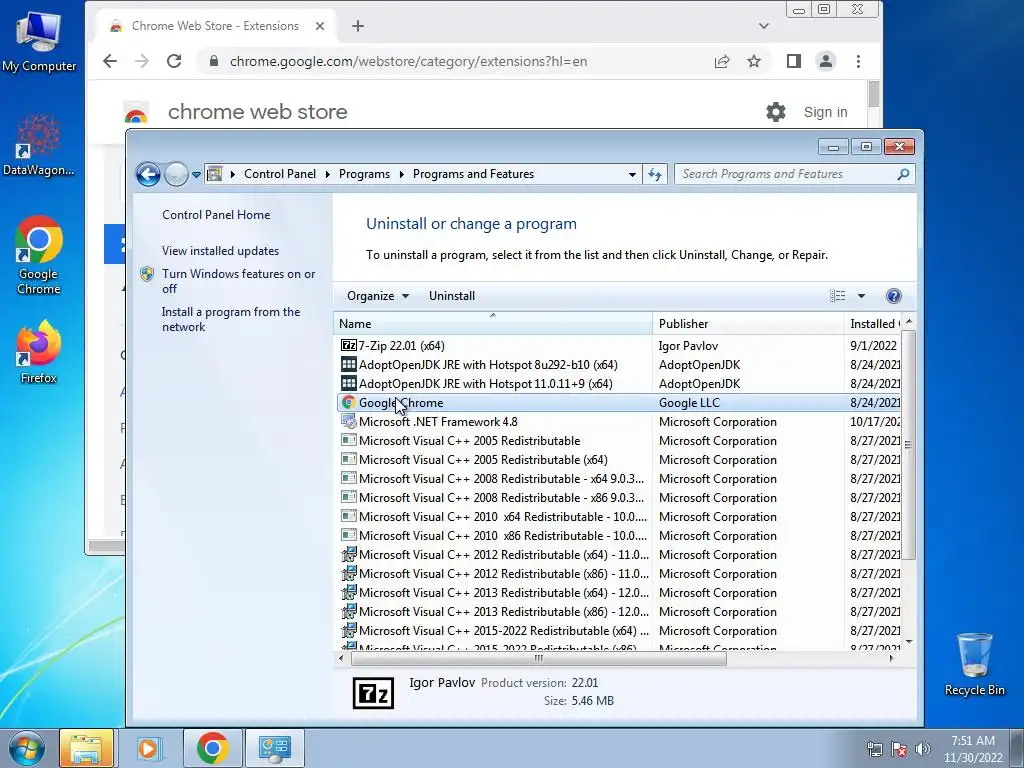
Task: Select Google Chrome desktop shortcut
Action: coord(39,255)
